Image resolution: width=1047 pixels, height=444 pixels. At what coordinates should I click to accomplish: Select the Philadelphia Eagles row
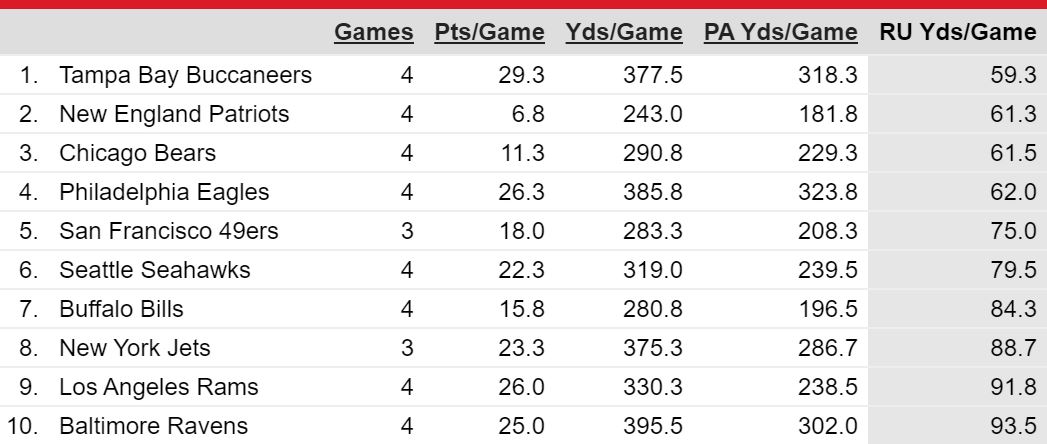(x=524, y=192)
